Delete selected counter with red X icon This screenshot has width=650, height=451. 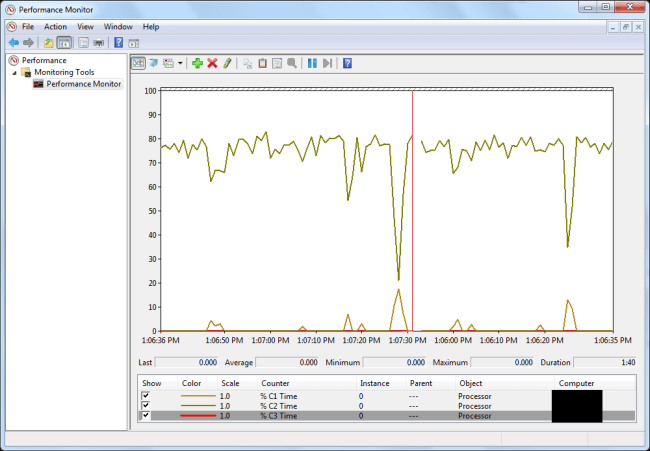point(212,63)
